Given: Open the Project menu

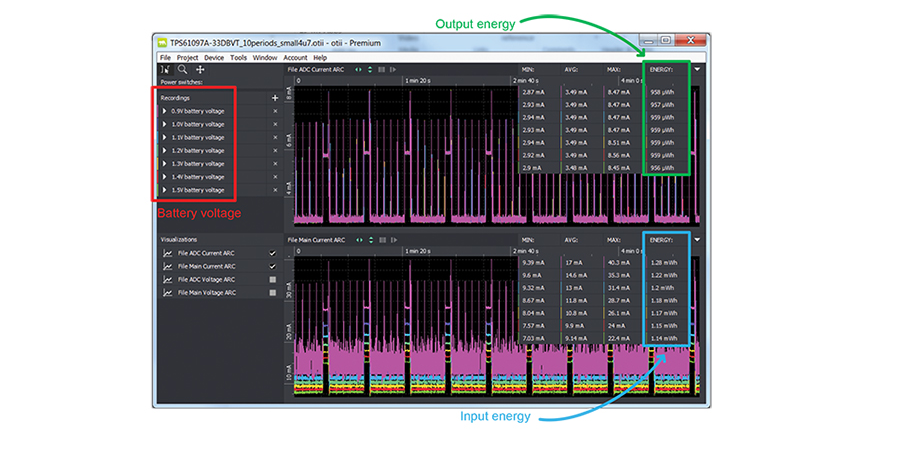Looking at the screenshot, I should click(x=188, y=58).
